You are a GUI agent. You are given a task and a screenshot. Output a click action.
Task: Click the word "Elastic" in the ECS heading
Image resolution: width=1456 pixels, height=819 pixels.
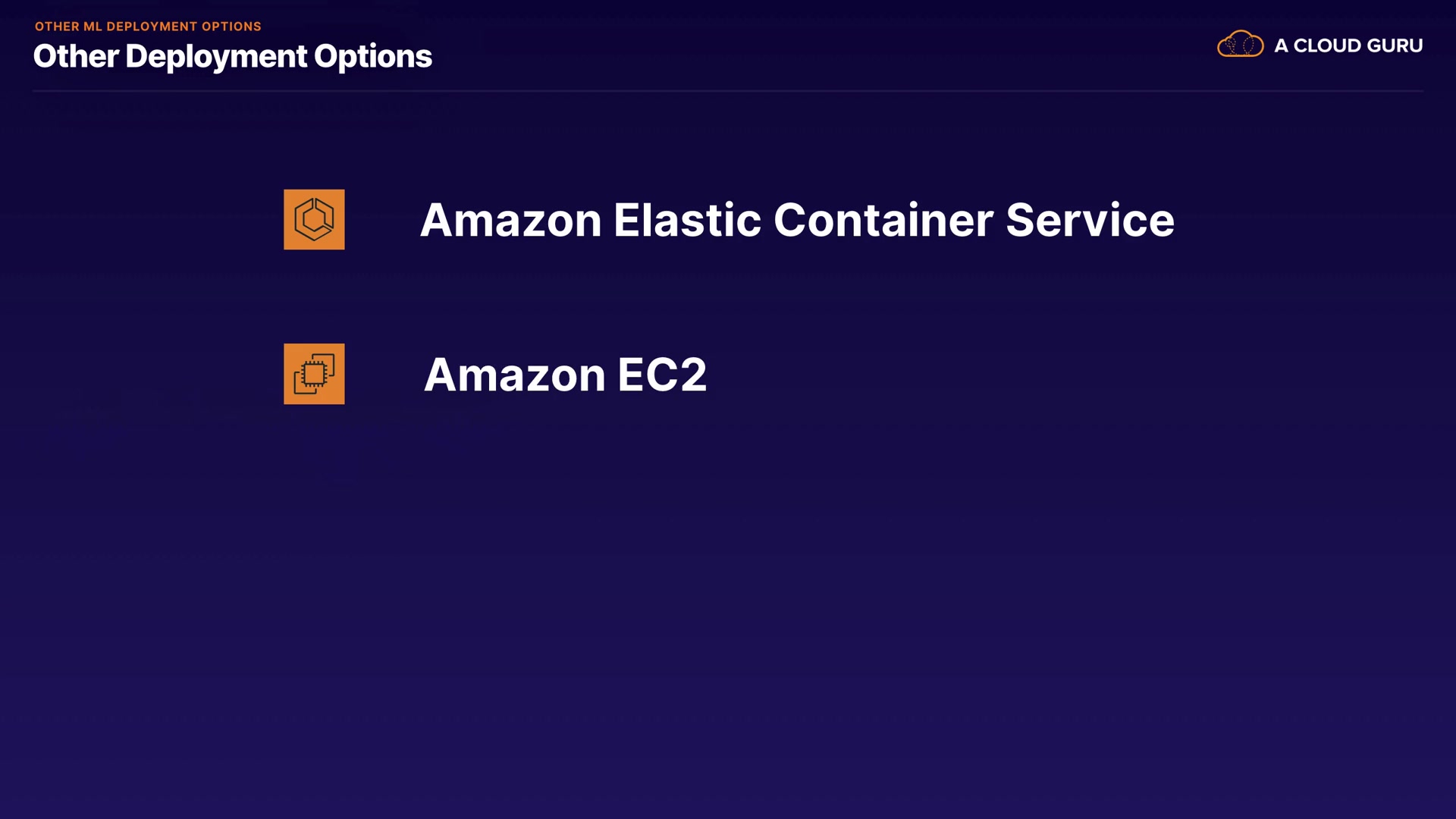pyautogui.click(x=686, y=220)
